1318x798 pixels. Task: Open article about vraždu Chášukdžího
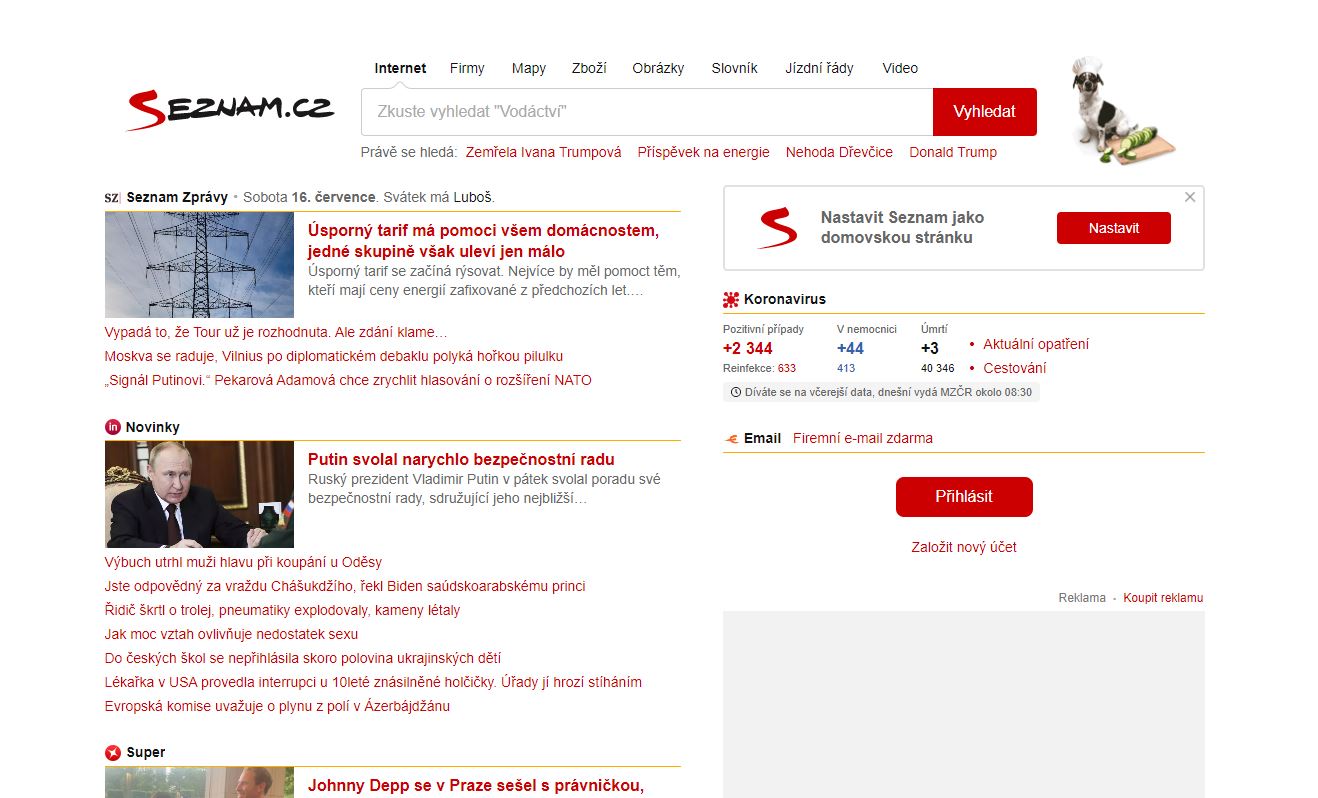(x=345, y=586)
